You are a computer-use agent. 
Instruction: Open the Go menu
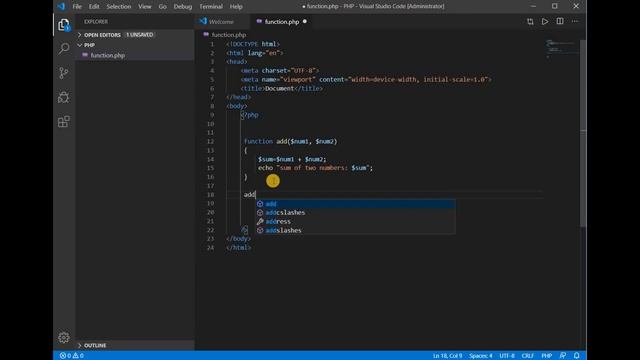point(162,7)
